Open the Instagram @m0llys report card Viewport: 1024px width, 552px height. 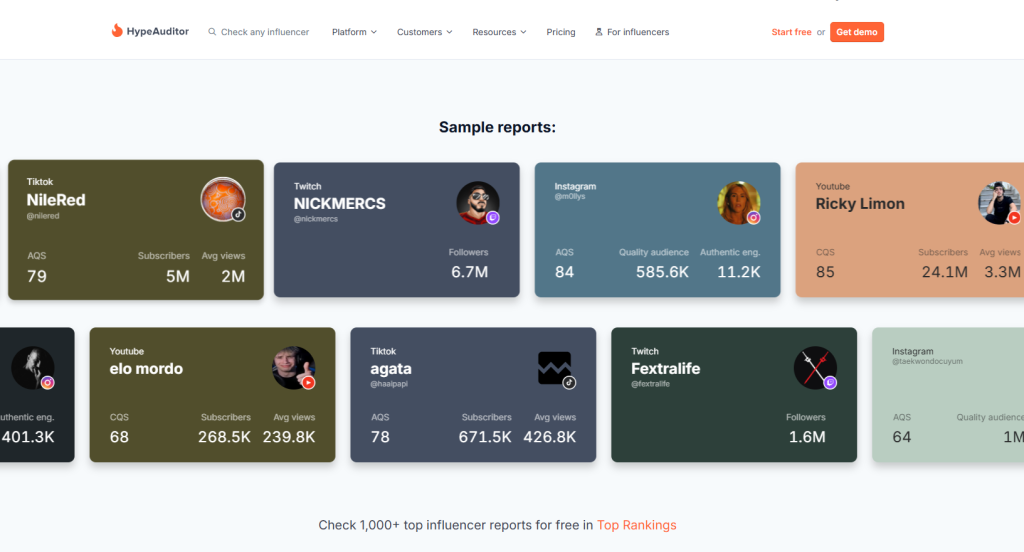point(657,230)
